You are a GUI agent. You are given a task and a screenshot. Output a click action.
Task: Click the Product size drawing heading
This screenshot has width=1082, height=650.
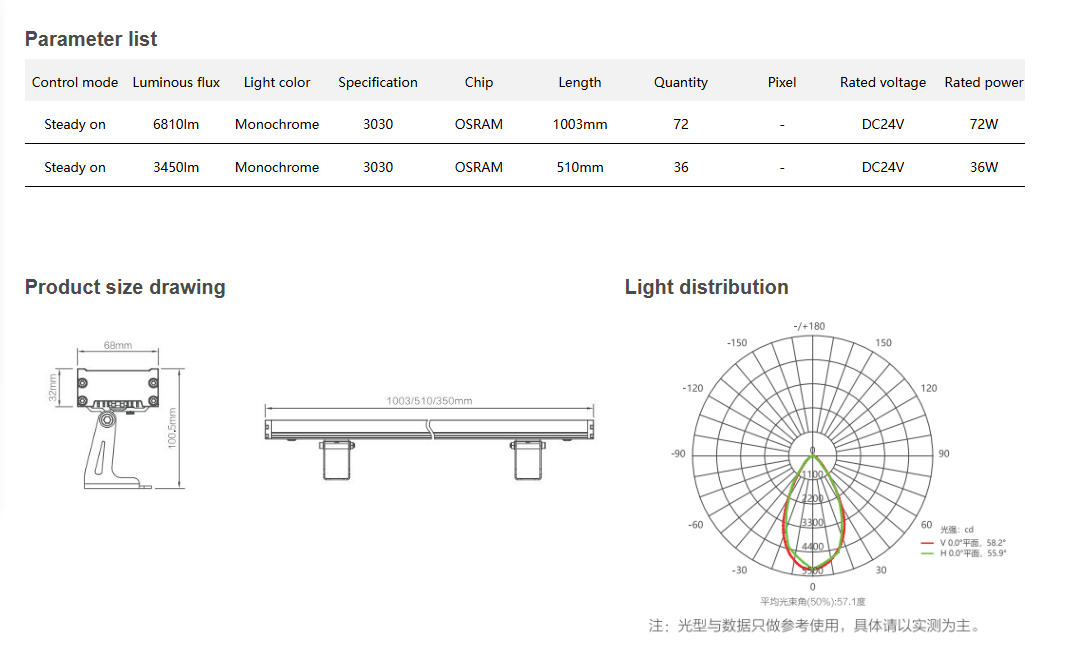click(x=125, y=287)
